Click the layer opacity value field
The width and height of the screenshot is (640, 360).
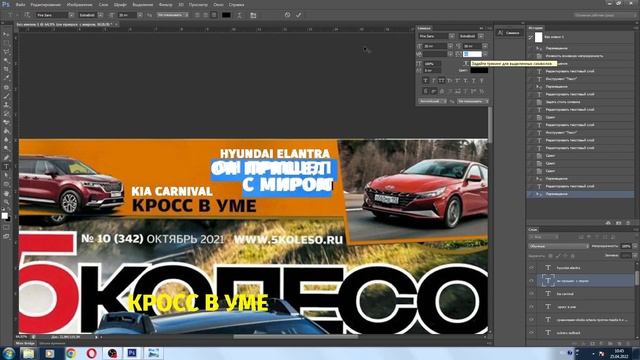point(626,246)
